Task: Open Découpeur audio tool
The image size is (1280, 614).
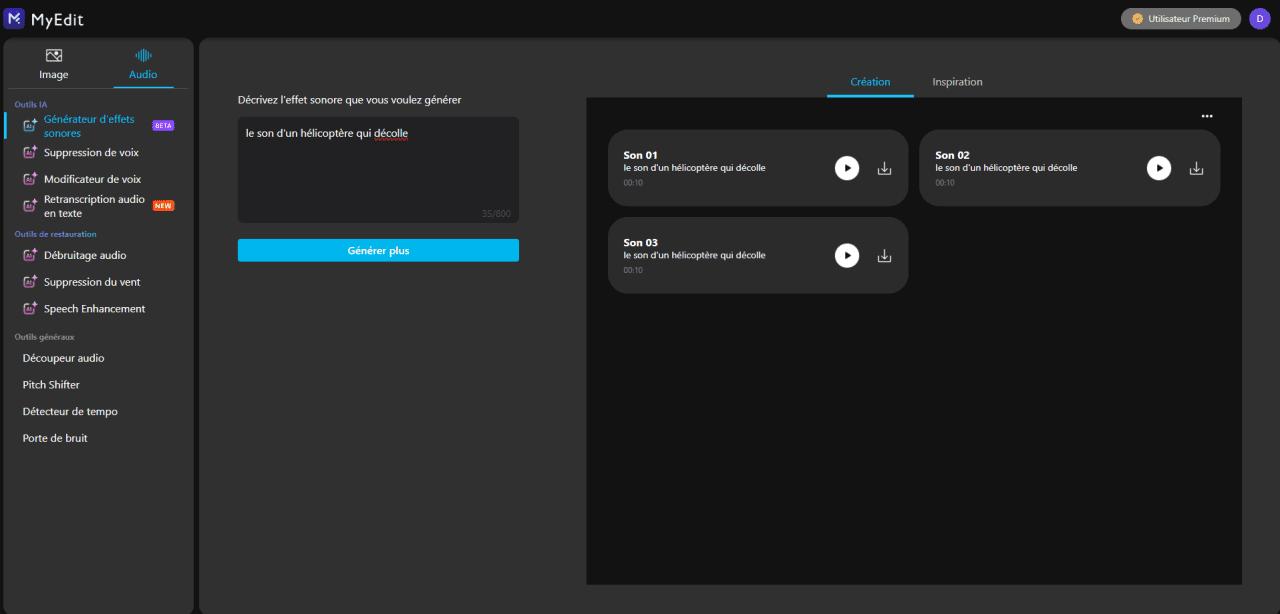Action: pos(64,358)
